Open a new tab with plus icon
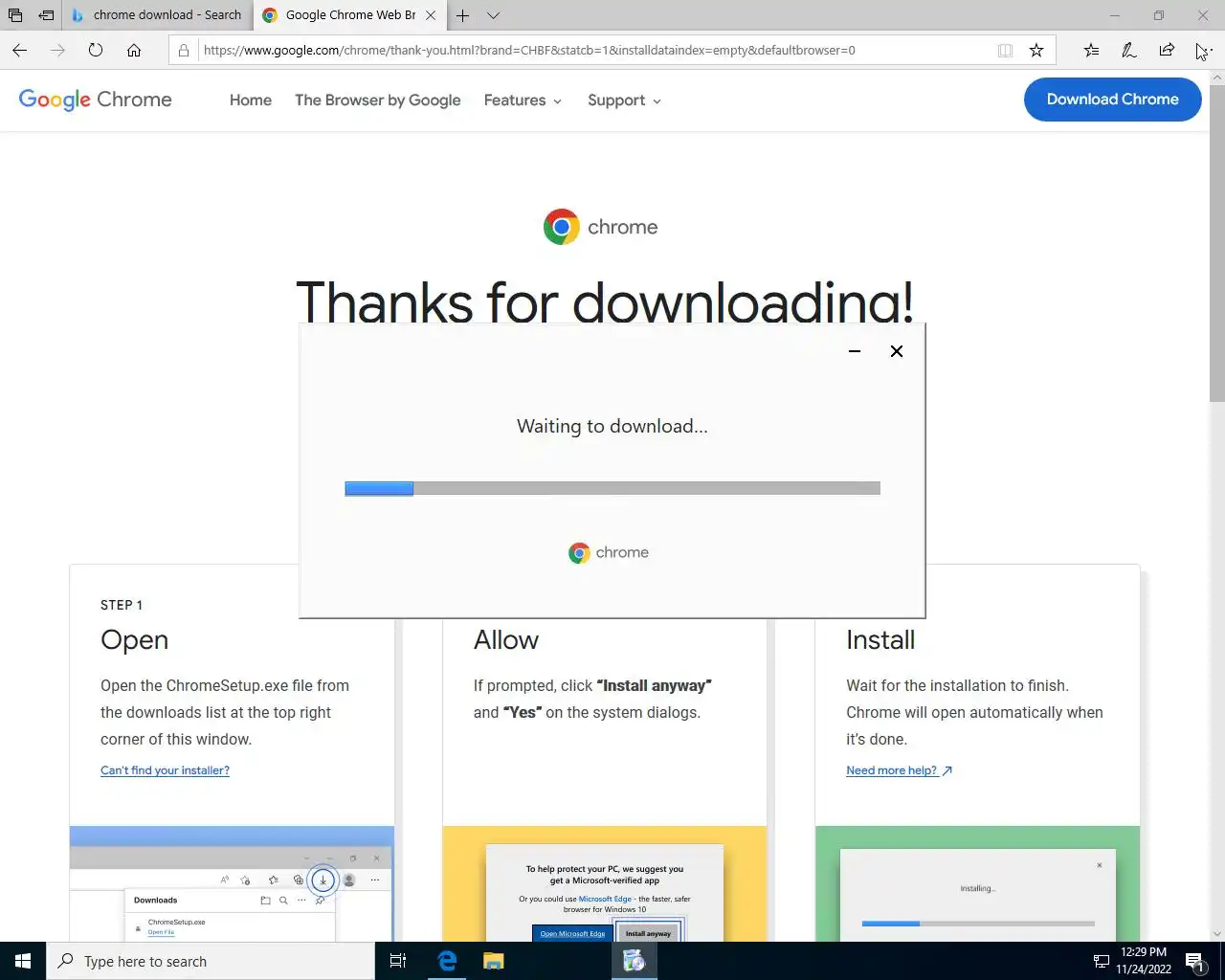The width and height of the screenshot is (1225, 980). [462, 15]
